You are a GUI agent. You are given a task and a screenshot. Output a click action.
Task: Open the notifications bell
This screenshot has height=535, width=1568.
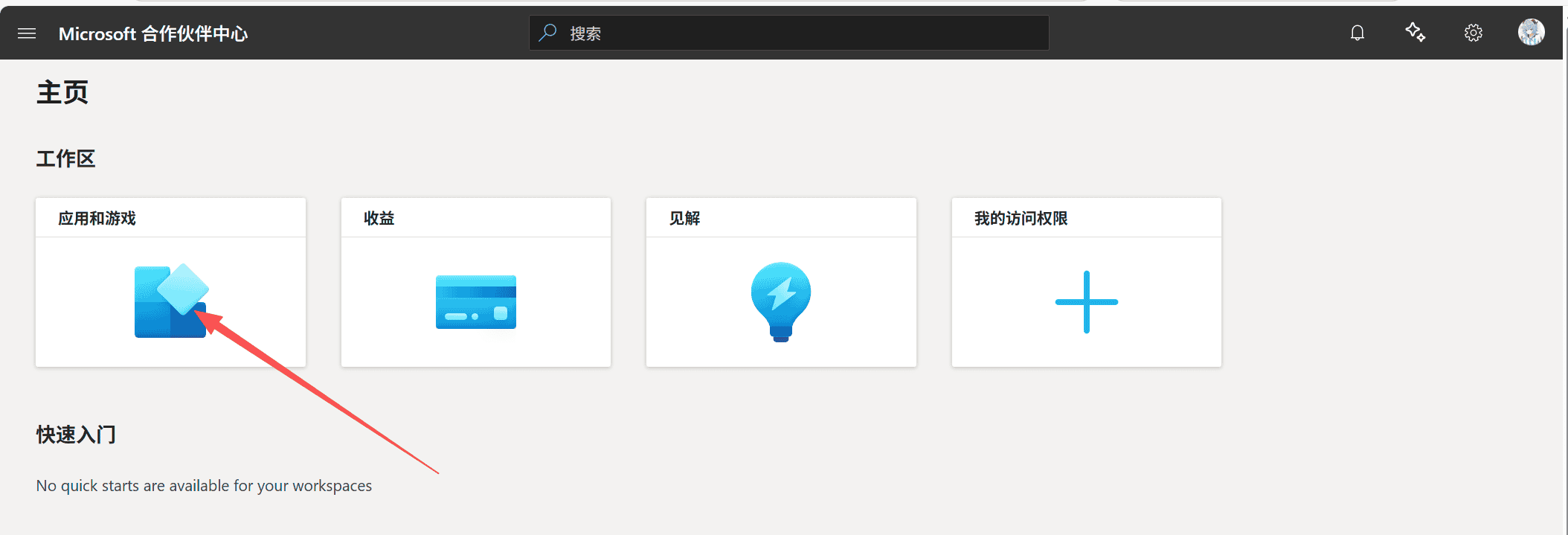(x=1357, y=33)
